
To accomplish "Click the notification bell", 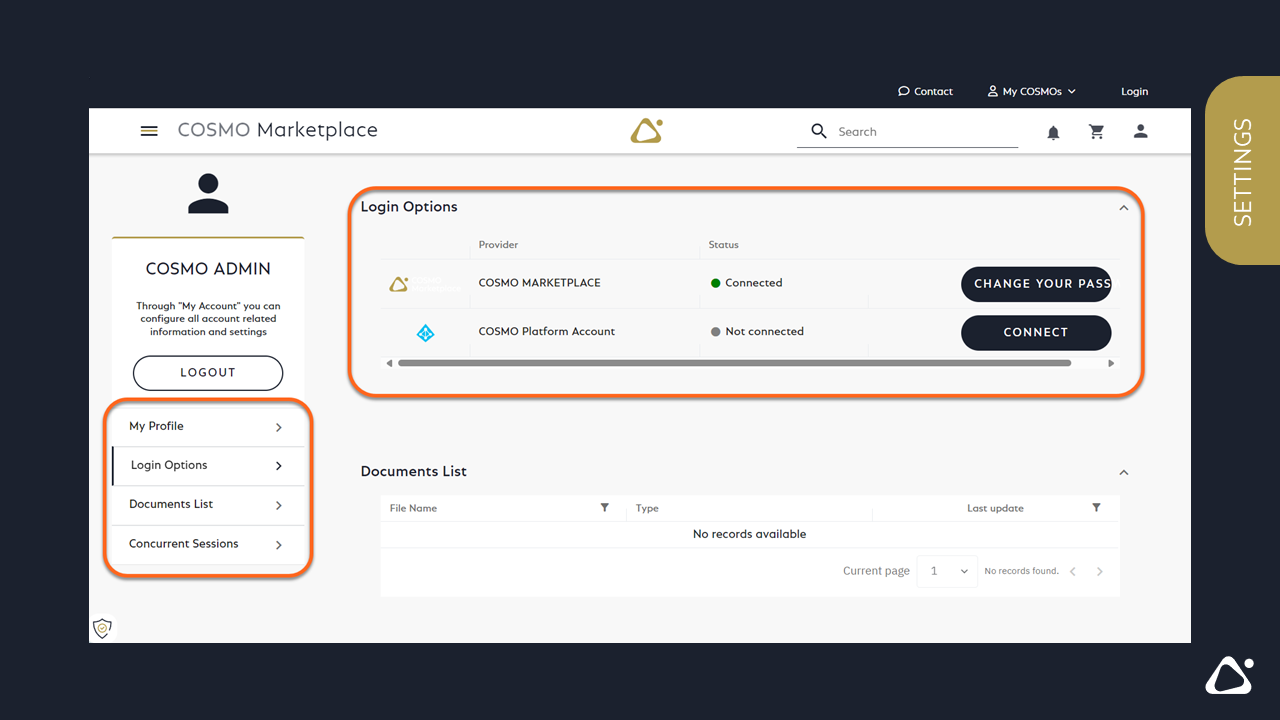I will click(1053, 131).
